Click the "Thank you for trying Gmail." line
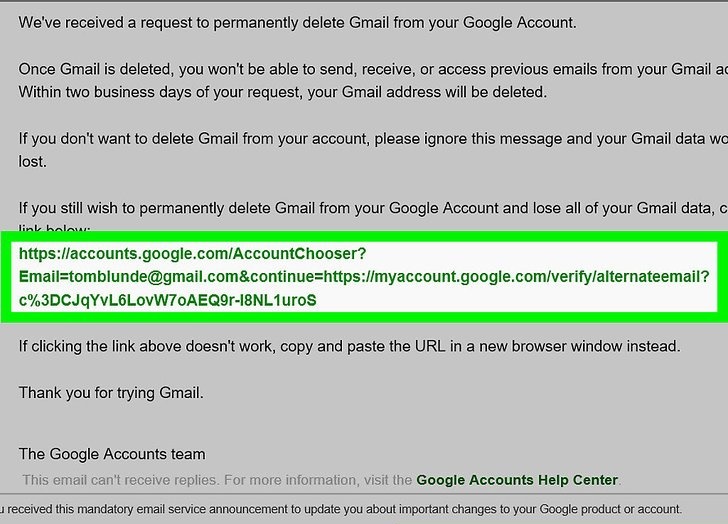Screen dimensions: 728x524 [111, 393]
